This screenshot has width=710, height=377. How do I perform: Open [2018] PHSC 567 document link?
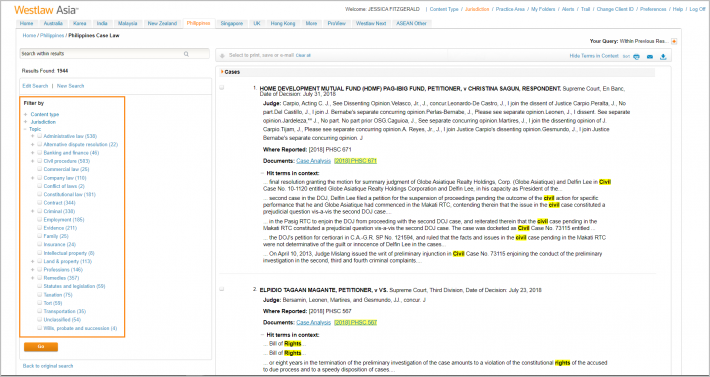click(355, 322)
